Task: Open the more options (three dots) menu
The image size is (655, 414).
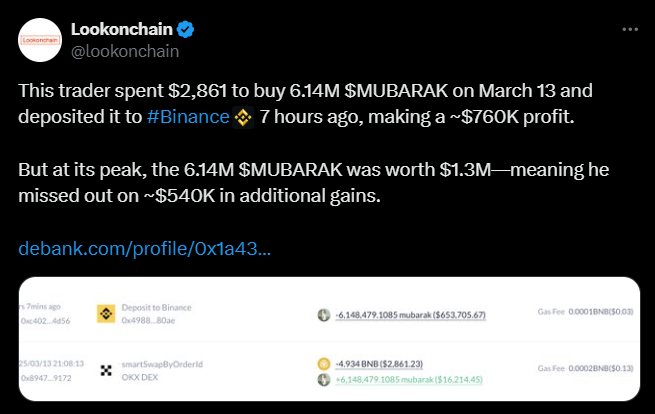Action: click(626, 30)
